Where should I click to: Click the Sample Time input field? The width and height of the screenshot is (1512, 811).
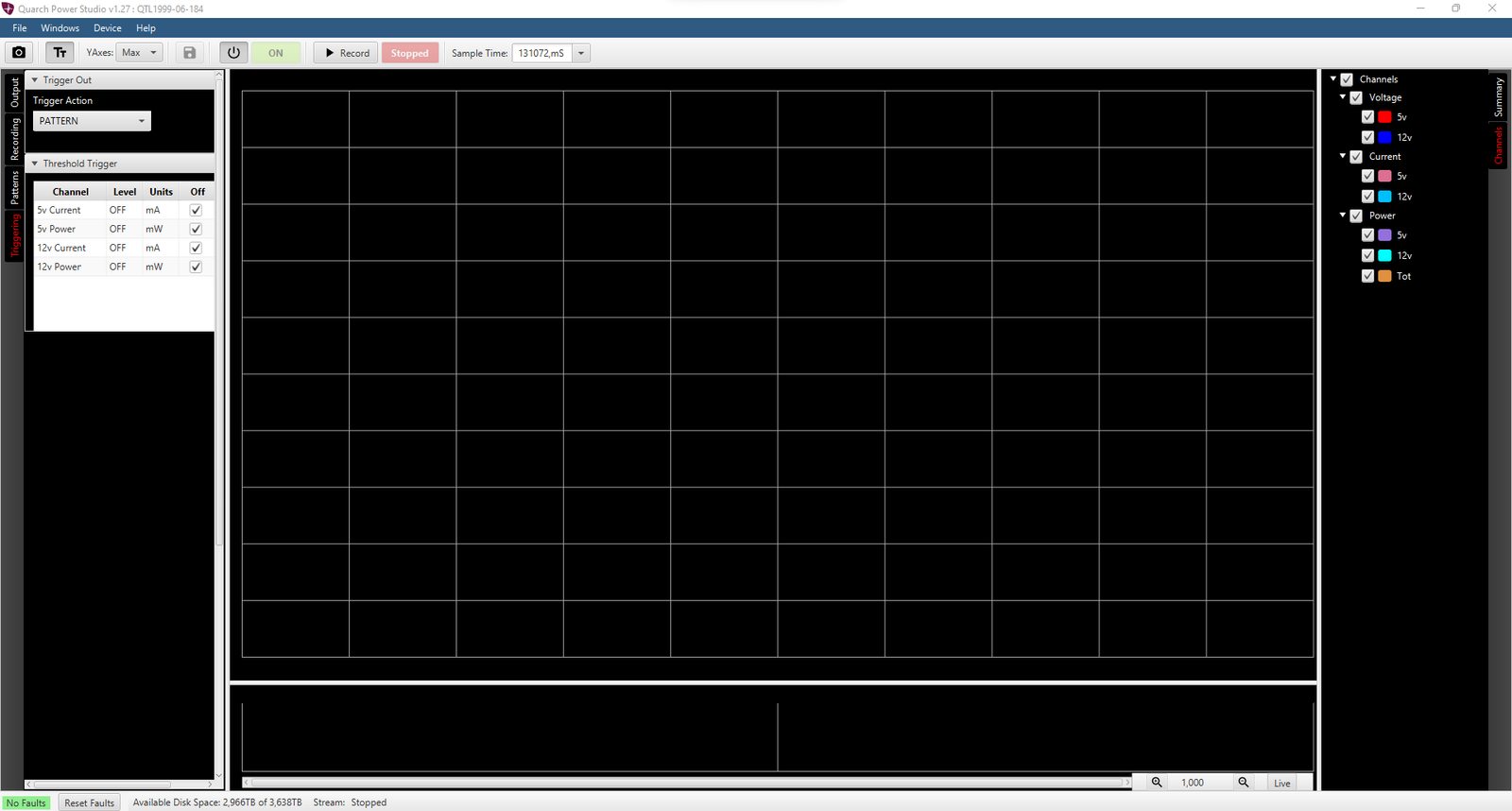[541, 53]
